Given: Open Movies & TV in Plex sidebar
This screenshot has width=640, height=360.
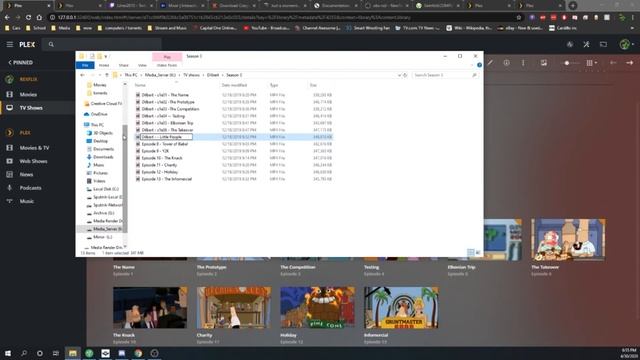Looking at the screenshot, I should [x=34, y=148].
